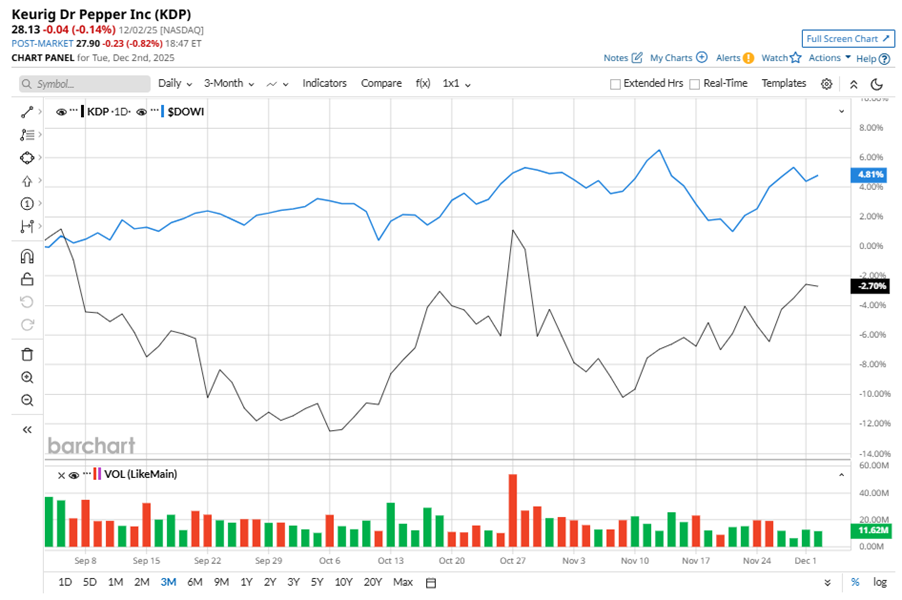Open the 1x1 grid layout dropdown

[x=457, y=83]
